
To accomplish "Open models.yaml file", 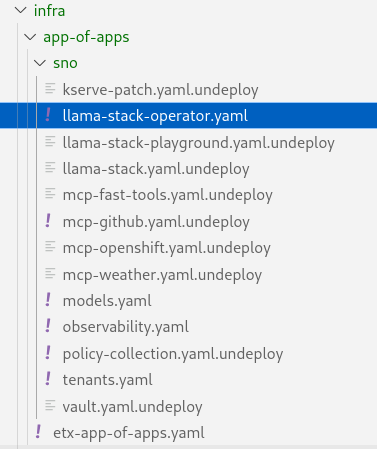I will tap(107, 301).
